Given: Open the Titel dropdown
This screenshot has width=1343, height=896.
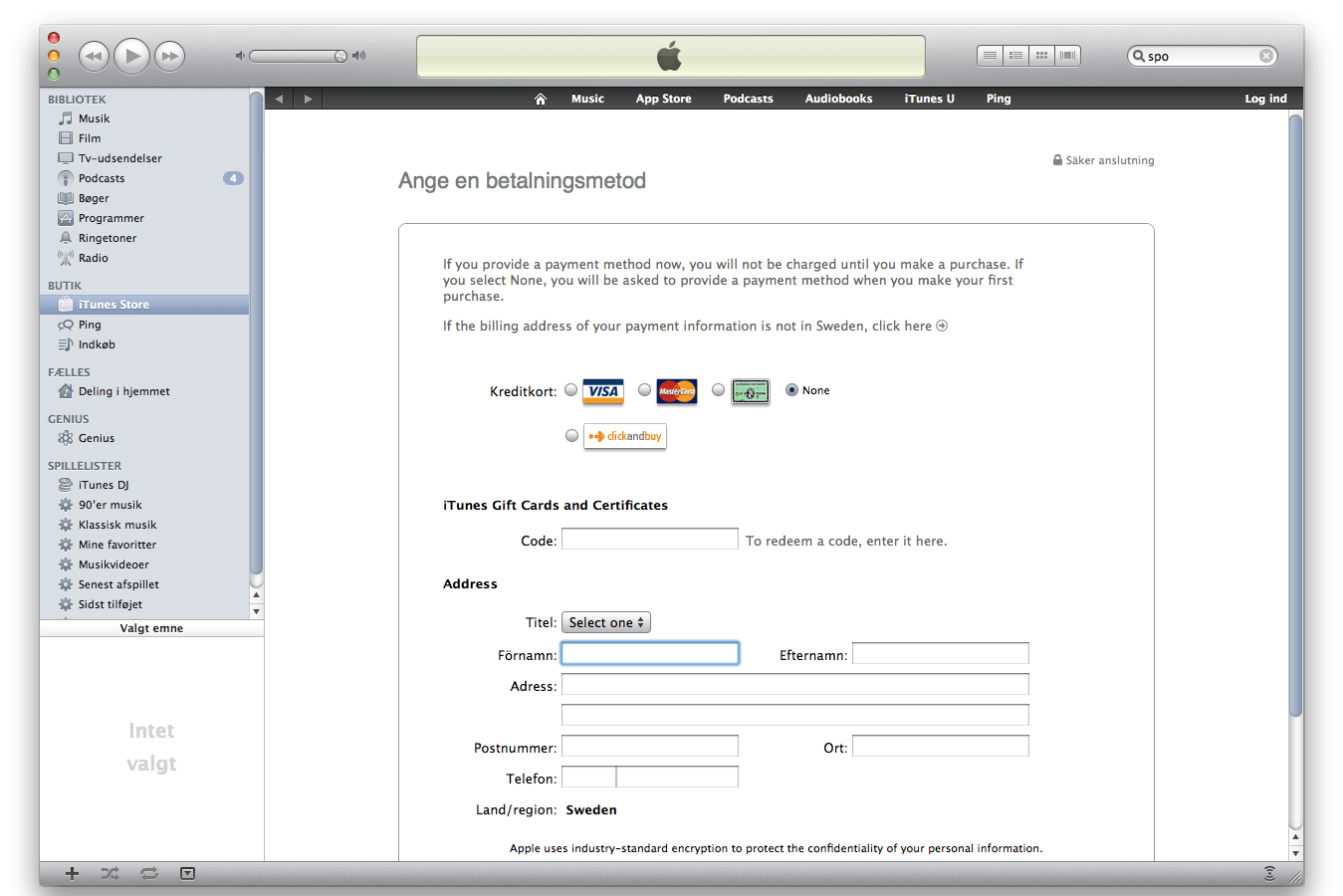Looking at the screenshot, I should [606, 622].
